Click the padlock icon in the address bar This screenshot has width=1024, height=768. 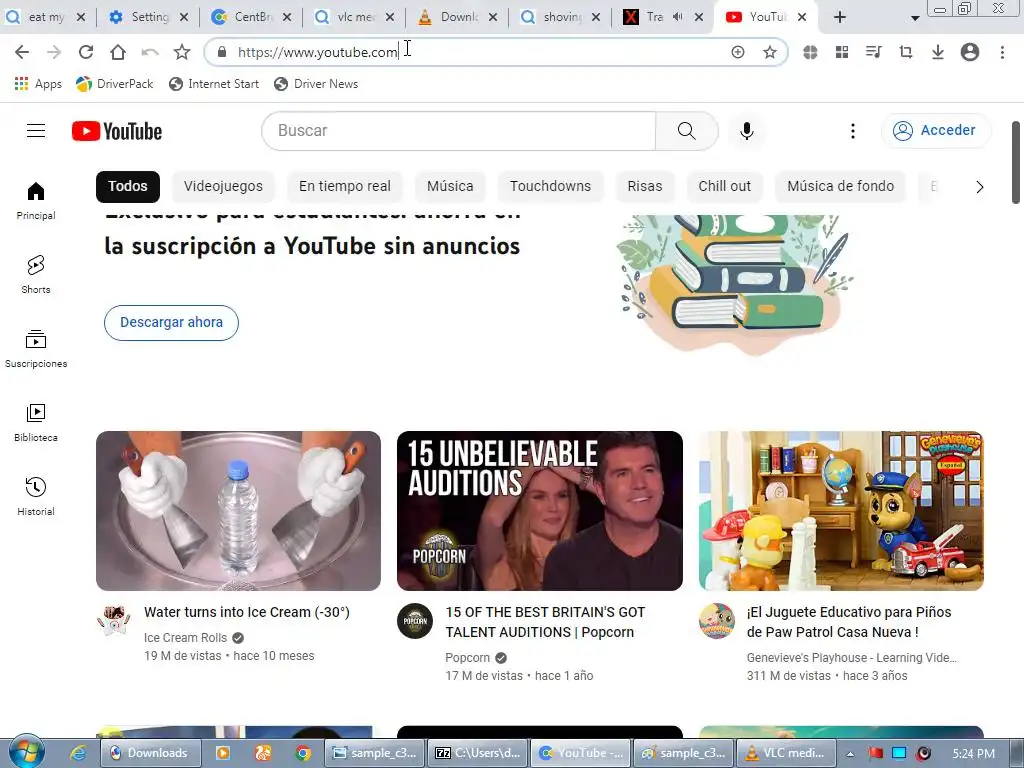pyautogui.click(x=222, y=52)
